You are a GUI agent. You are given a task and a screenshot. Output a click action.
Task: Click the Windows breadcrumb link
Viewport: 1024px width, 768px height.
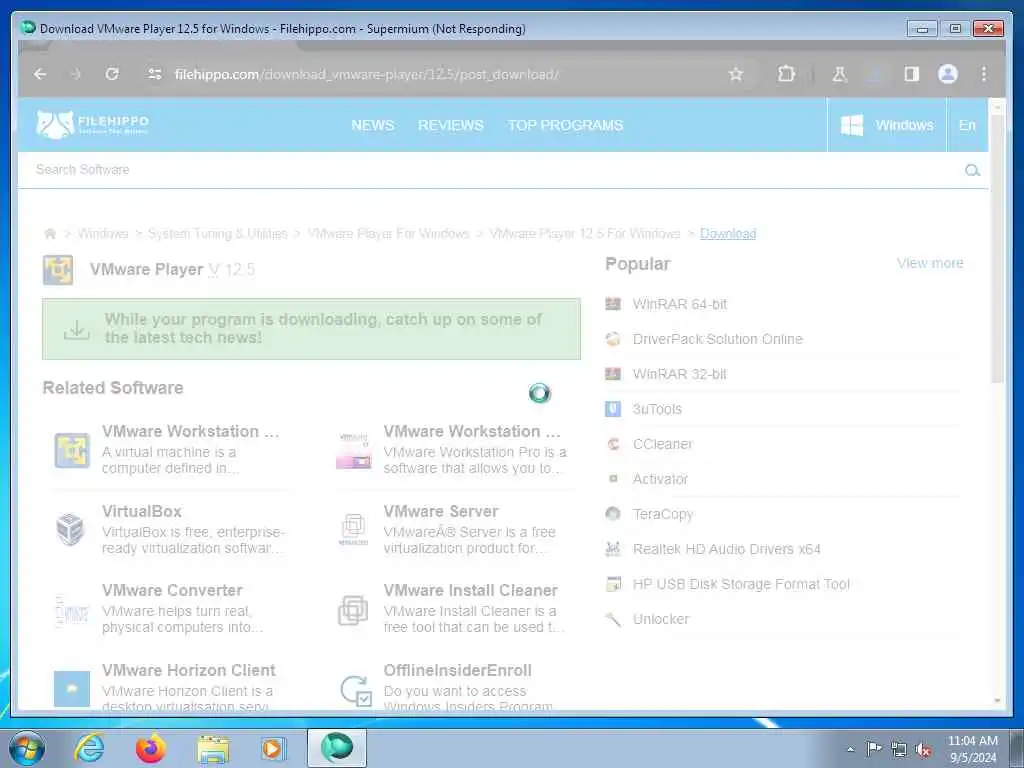coord(103,234)
